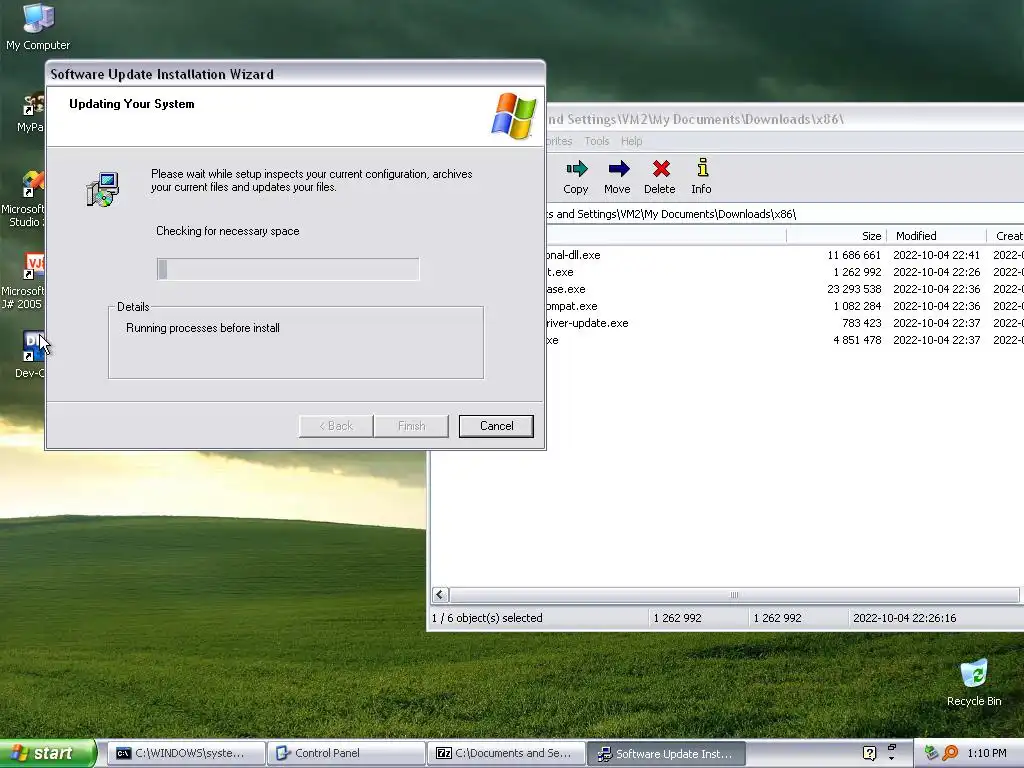1024x768 pixels.
Task: Open the Help menu in 7-Zip
Action: click(631, 141)
